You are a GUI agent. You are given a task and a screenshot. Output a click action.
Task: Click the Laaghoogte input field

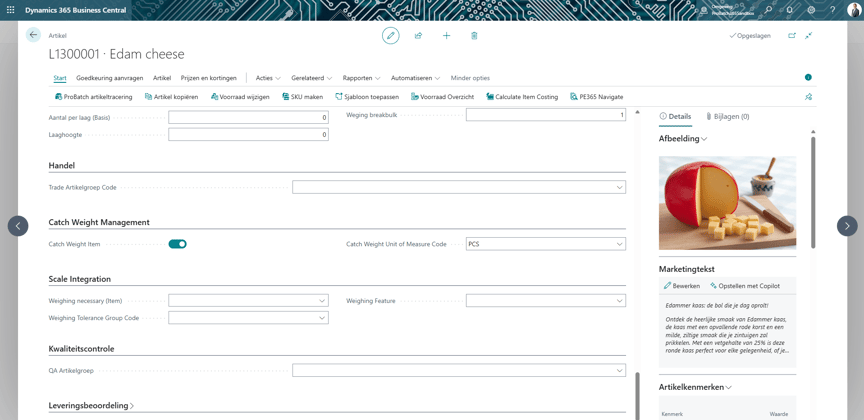[249, 134]
